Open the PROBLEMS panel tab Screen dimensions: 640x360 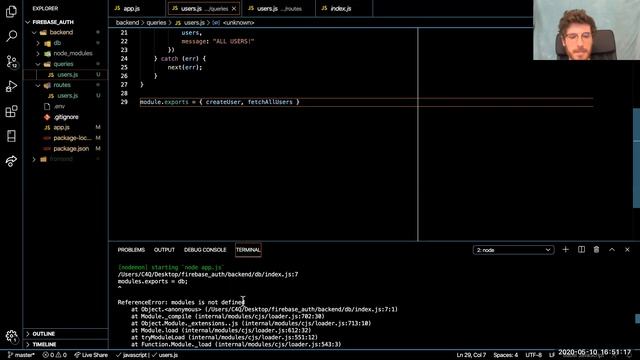pos(131,250)
